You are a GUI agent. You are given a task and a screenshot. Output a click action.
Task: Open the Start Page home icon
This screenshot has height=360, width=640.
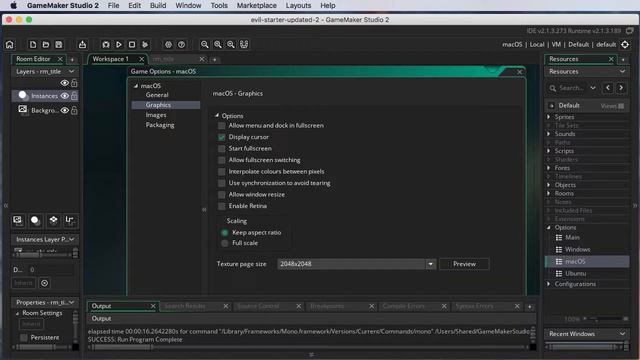point(9,44)
